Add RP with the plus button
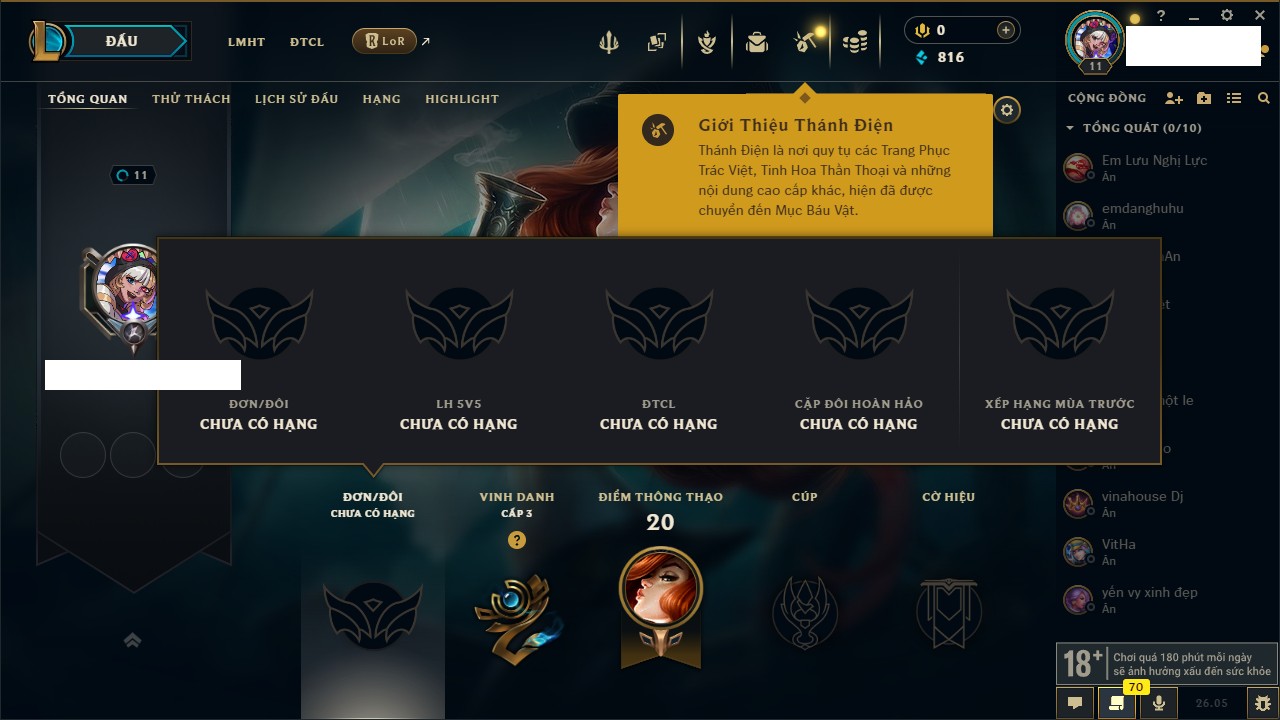 [x=1006, y=31]
